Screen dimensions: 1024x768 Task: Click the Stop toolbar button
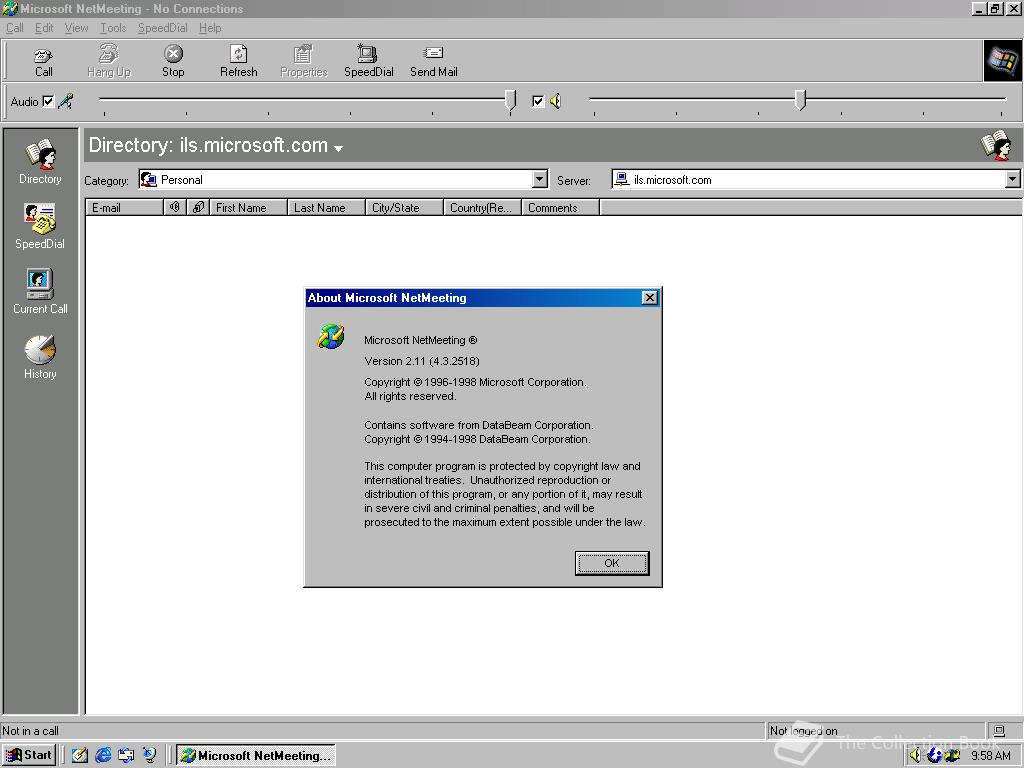[173, 62]
